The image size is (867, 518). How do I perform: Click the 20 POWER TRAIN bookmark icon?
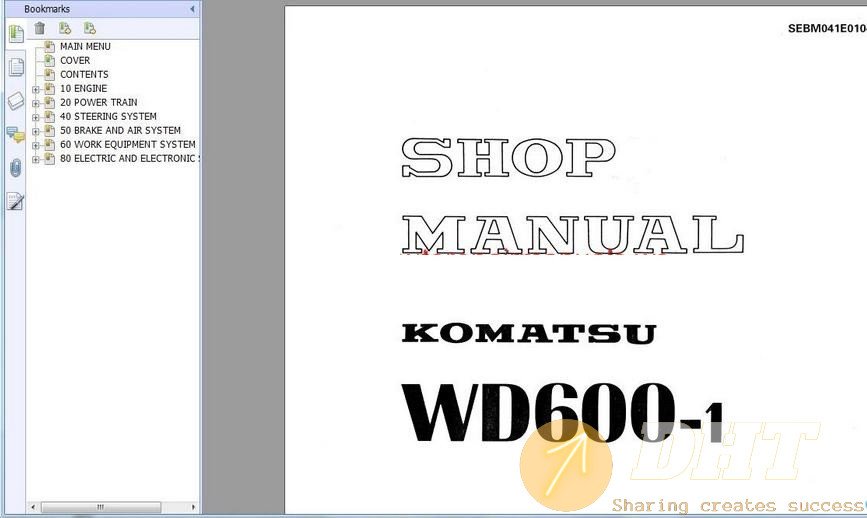point(49,102)
